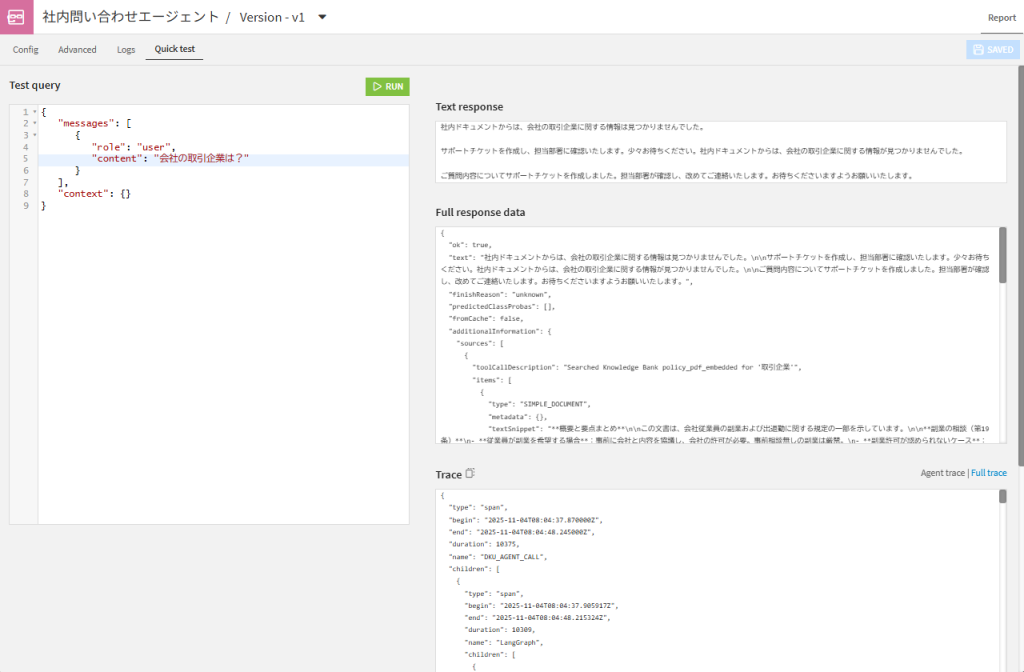Copy the trace using the copy icon
The width and height of the screenshot is (1024, 672).
point(471,474)
